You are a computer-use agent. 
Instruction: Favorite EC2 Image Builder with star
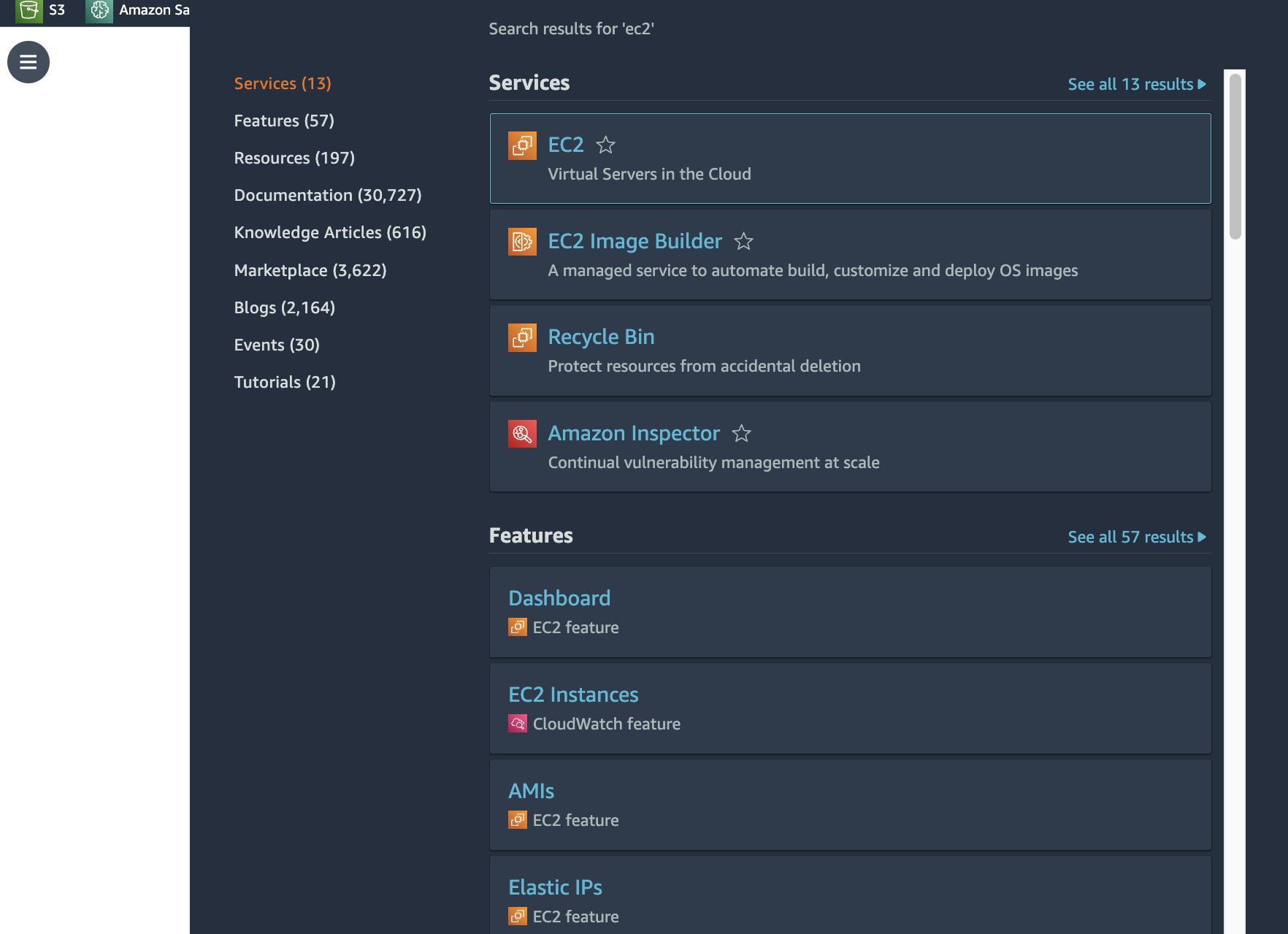[x=743, y=241]
